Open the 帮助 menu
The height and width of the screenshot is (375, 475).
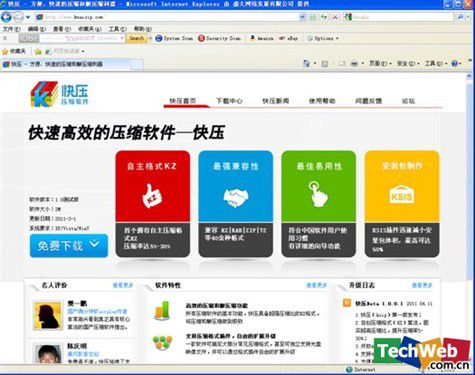(x=143, y=29)
